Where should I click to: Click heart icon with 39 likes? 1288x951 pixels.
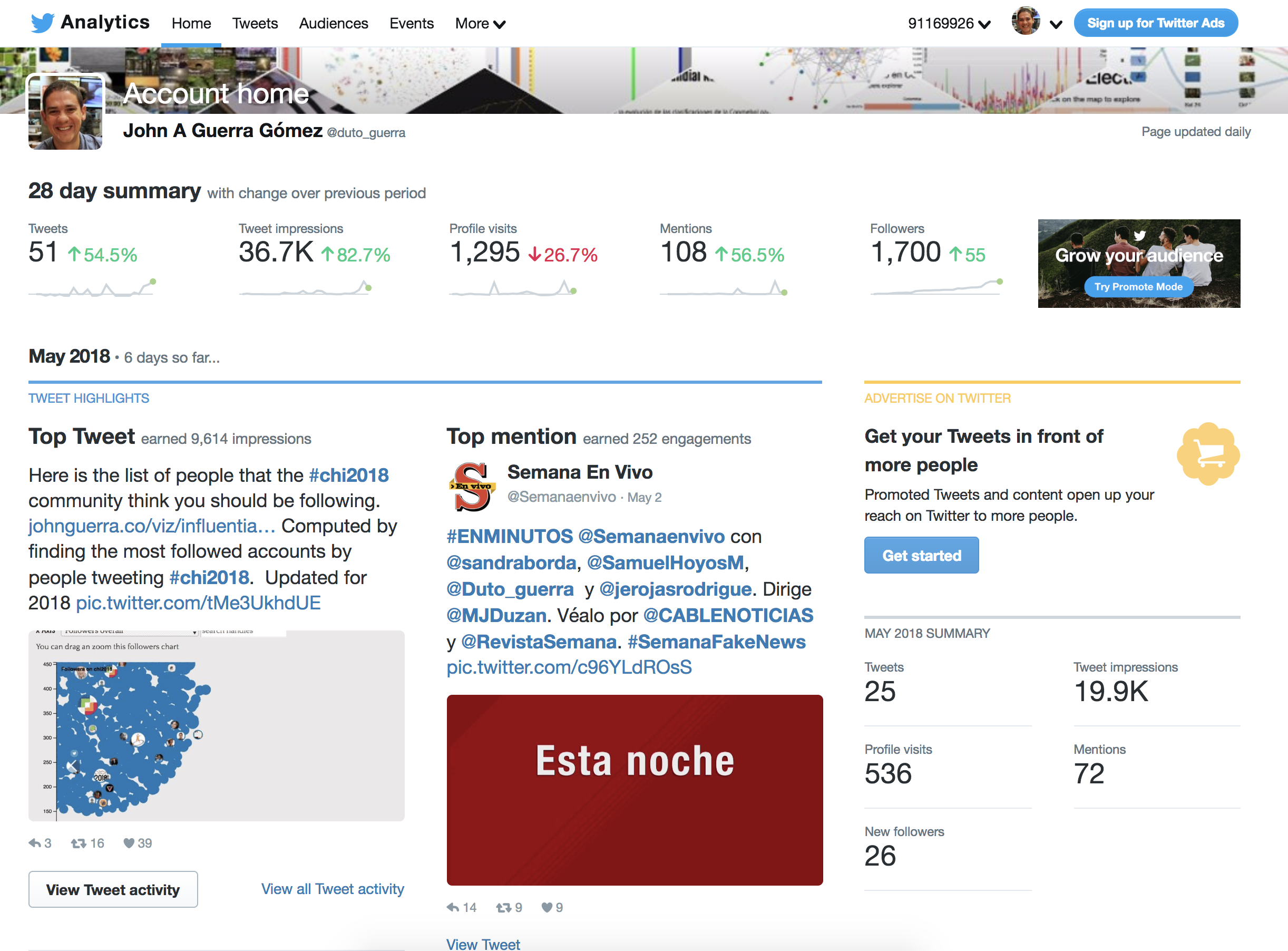click(x=129, y=843)
